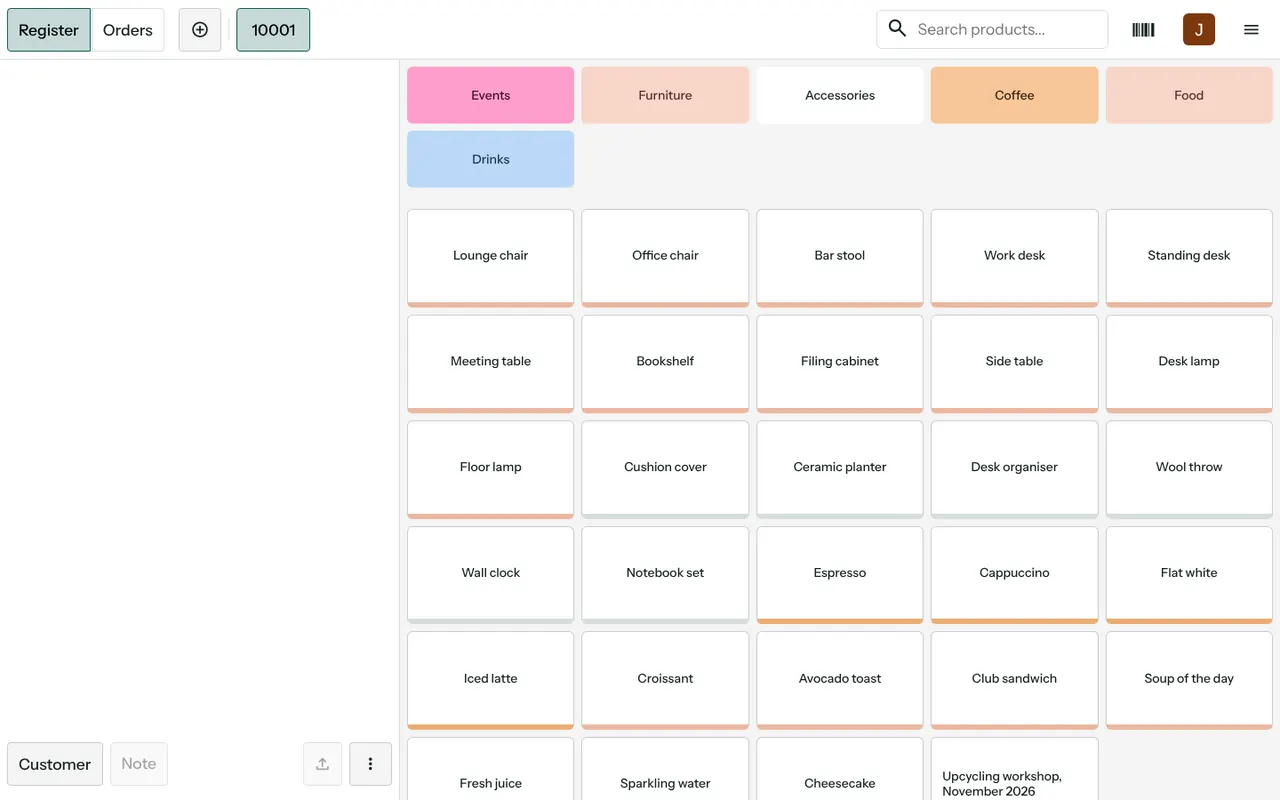Filter by the Events category

click(491, 95)
